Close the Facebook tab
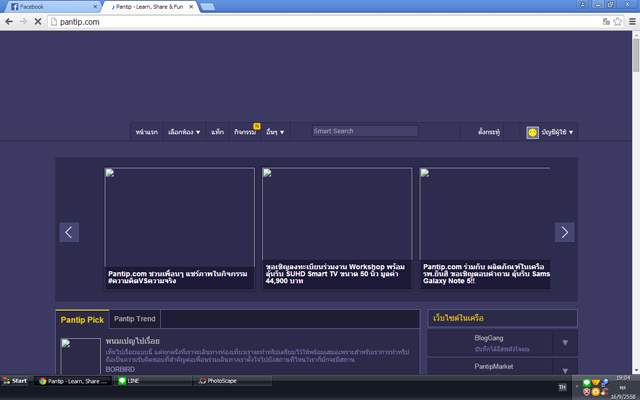 [x=95, y=7]
